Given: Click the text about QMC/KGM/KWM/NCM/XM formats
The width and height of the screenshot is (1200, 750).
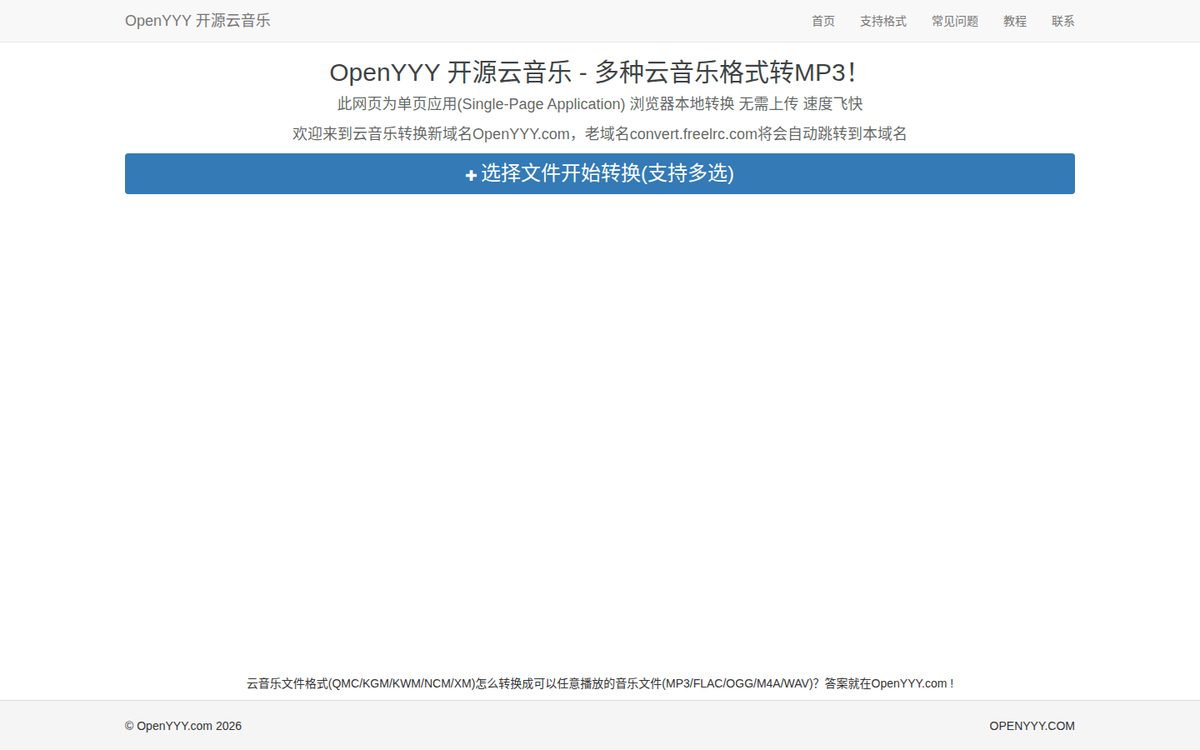Looking at the screenshot, I should 600,684.
